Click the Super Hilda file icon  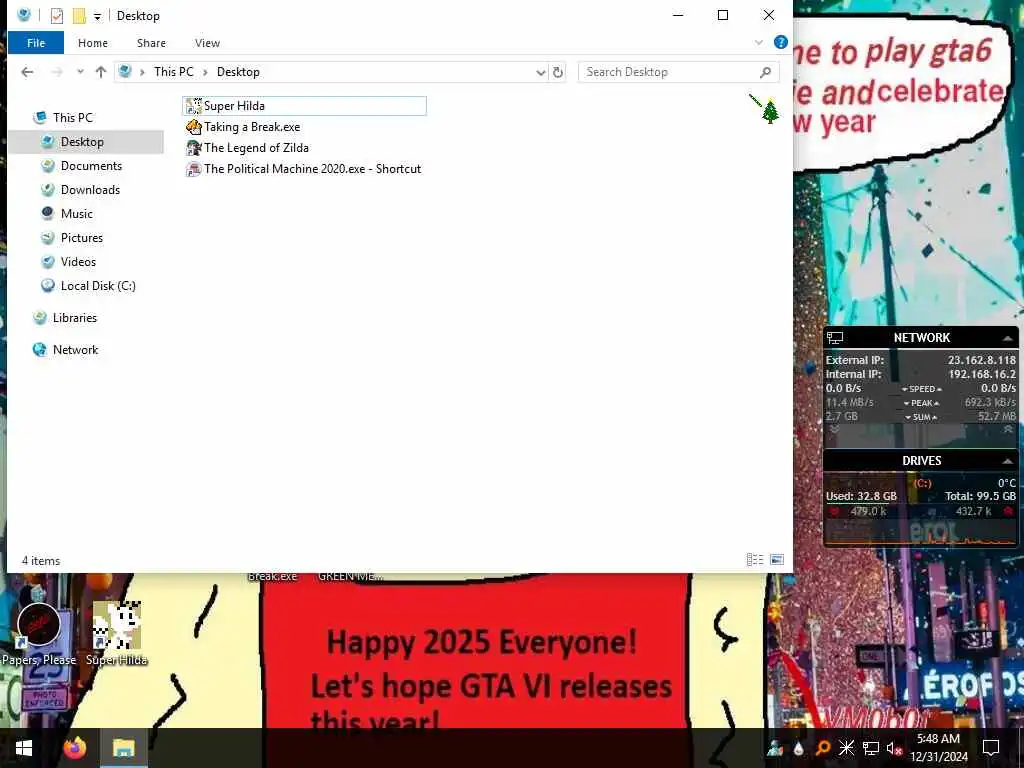193,106
